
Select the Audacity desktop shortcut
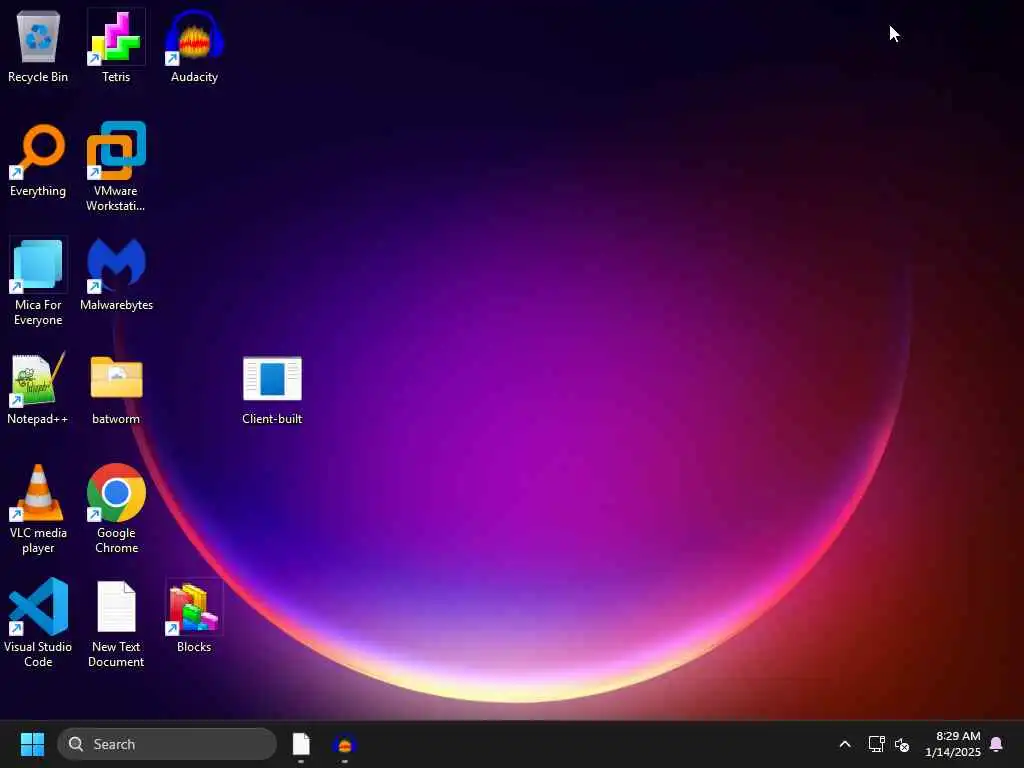pos(194,46)
